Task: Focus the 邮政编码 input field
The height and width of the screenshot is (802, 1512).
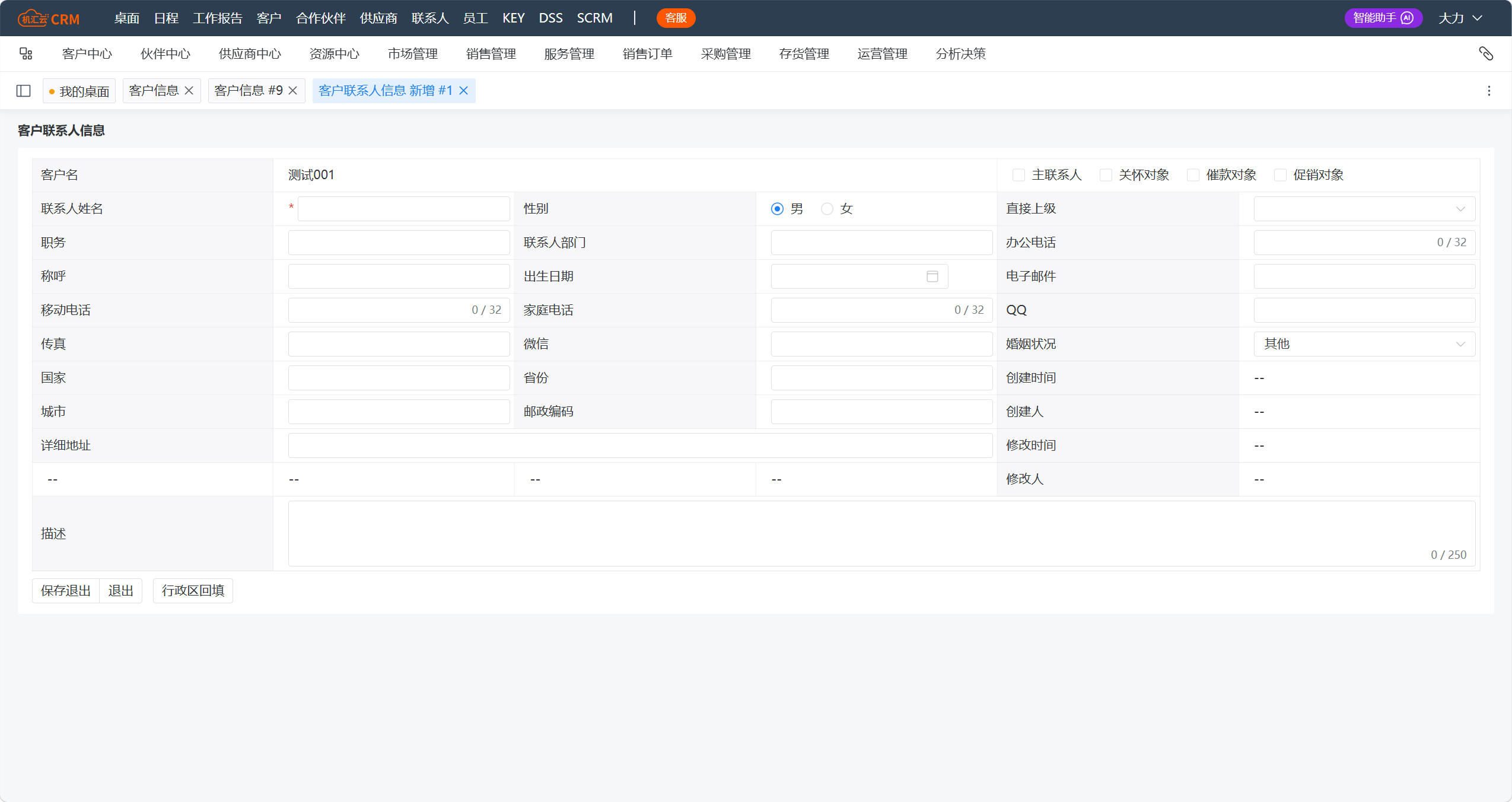Action: [881, 412]
